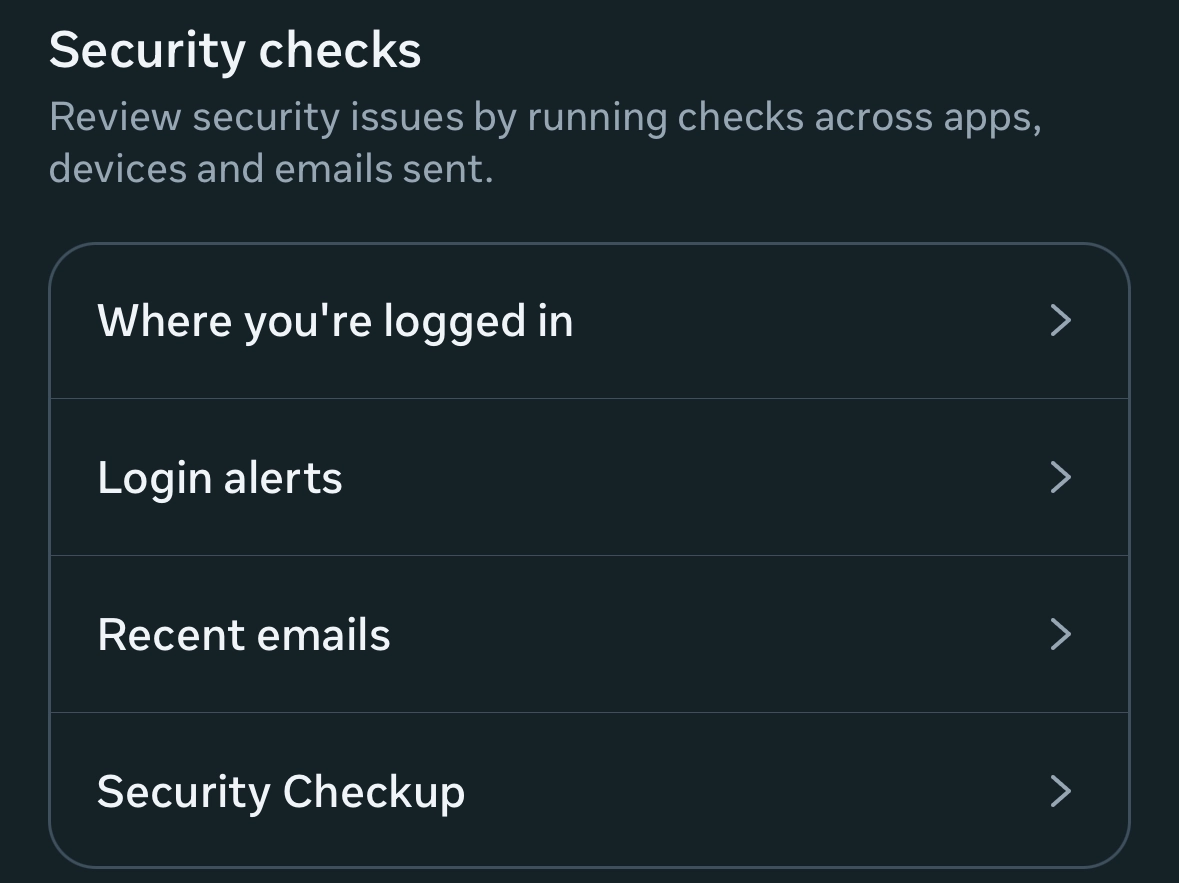Tap empty space in Security Checkup row
This screenshot has width=1179, height=883.
click(x=750, y=792)
